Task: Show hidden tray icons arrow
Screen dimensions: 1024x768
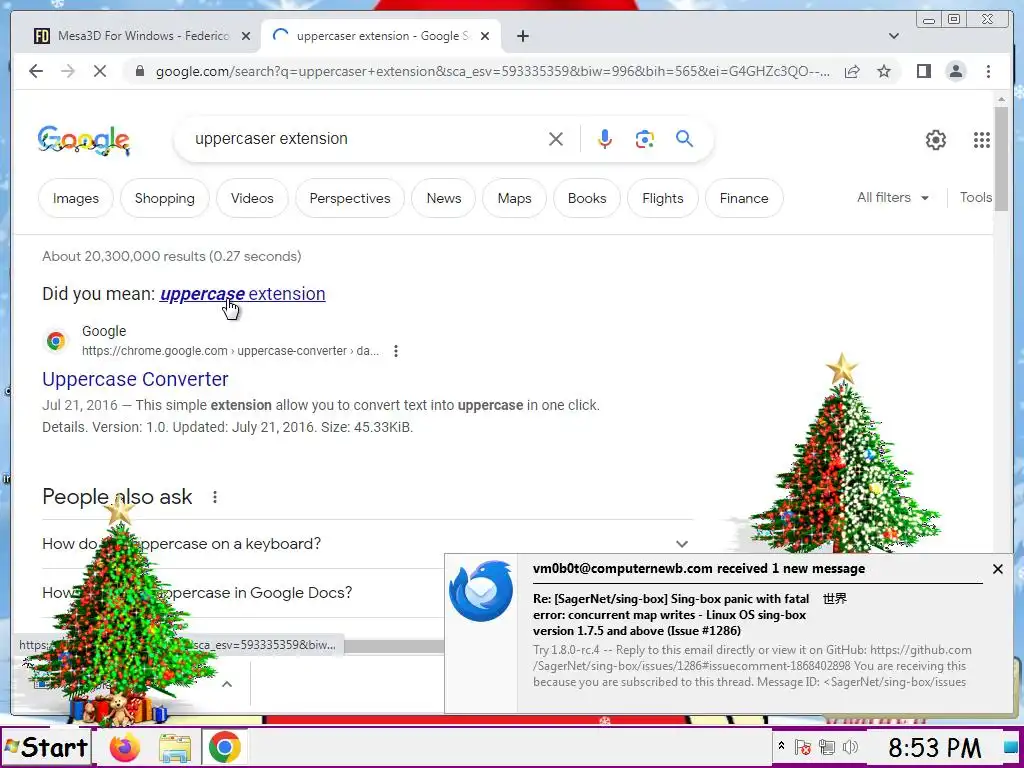Action: pyautogui.click(x=781, y=746)
